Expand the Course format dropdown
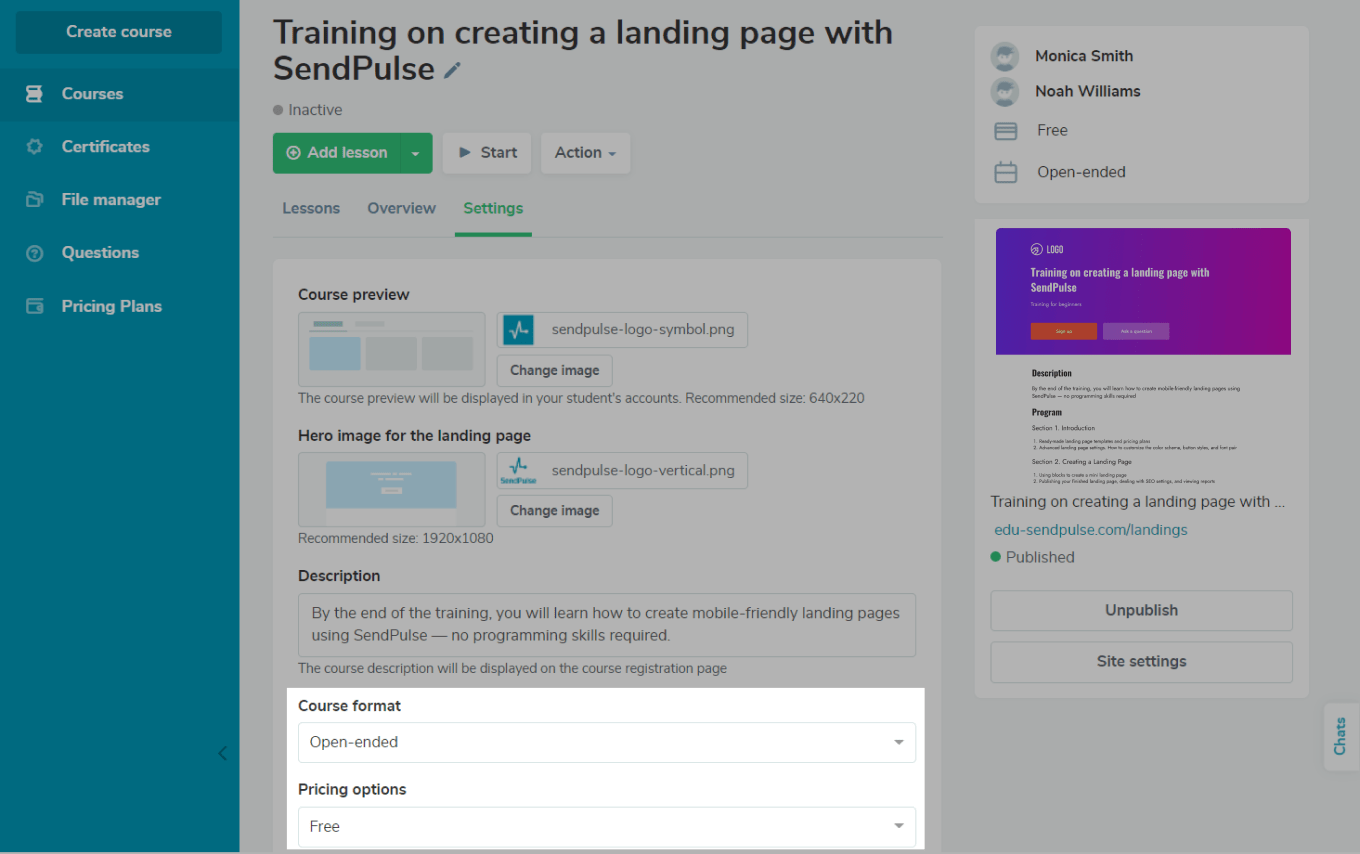Screen dimensions: 1360x854 tap(606, 742)
